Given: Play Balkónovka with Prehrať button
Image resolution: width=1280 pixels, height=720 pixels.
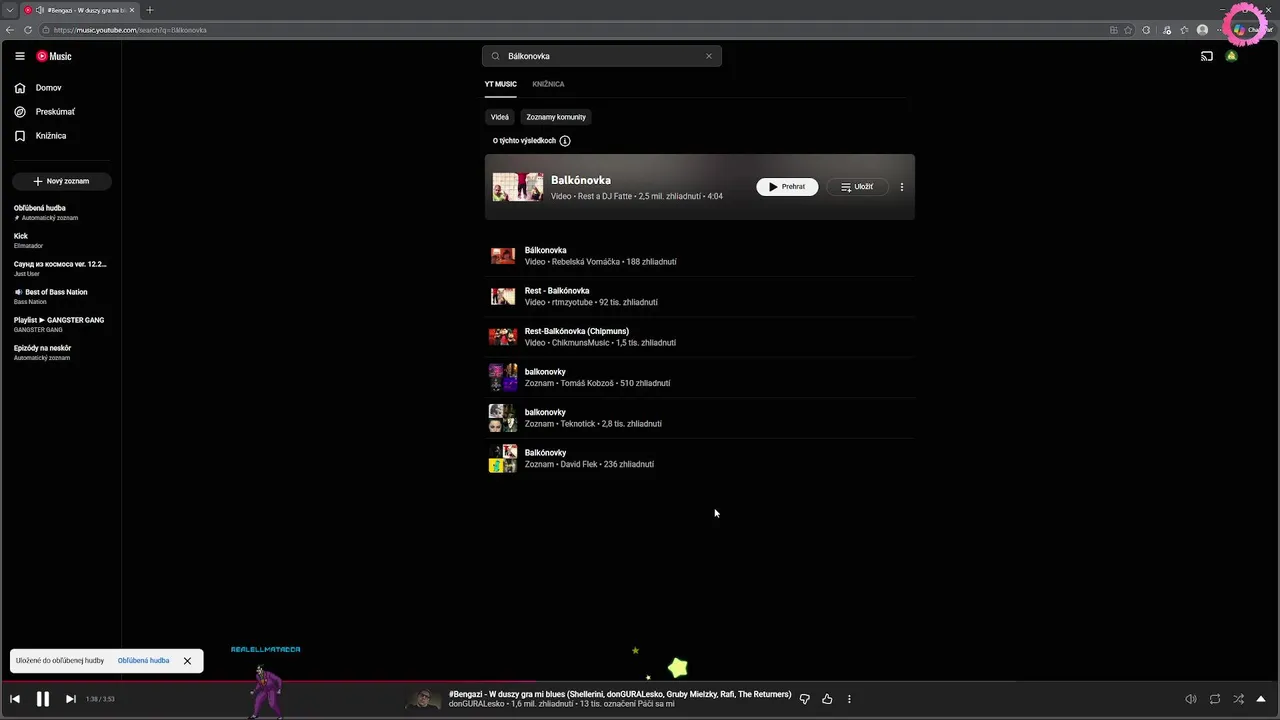Looking at the screenshot, I should pos(787,187).
